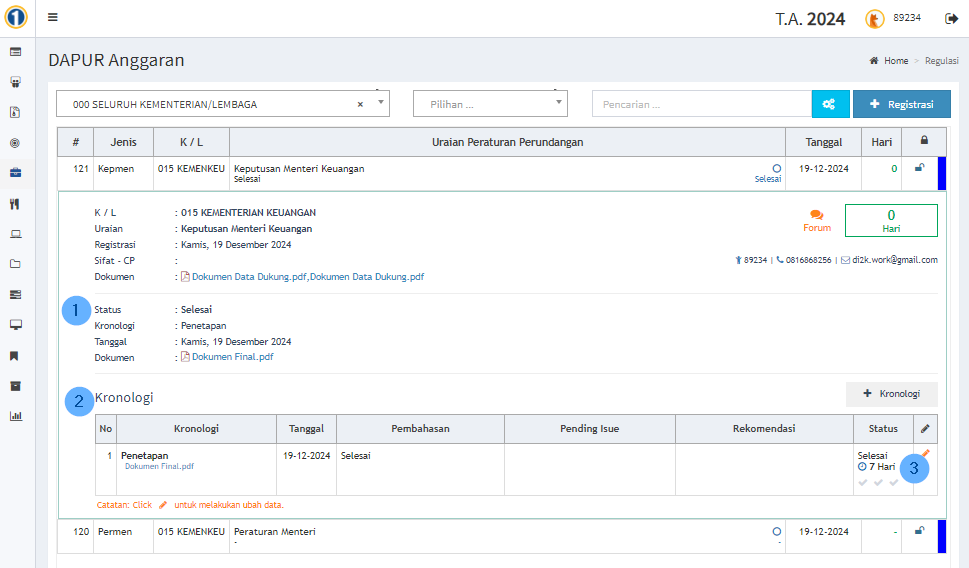
Task: Click the logout icon at top right
Action: tap(951, 18)
